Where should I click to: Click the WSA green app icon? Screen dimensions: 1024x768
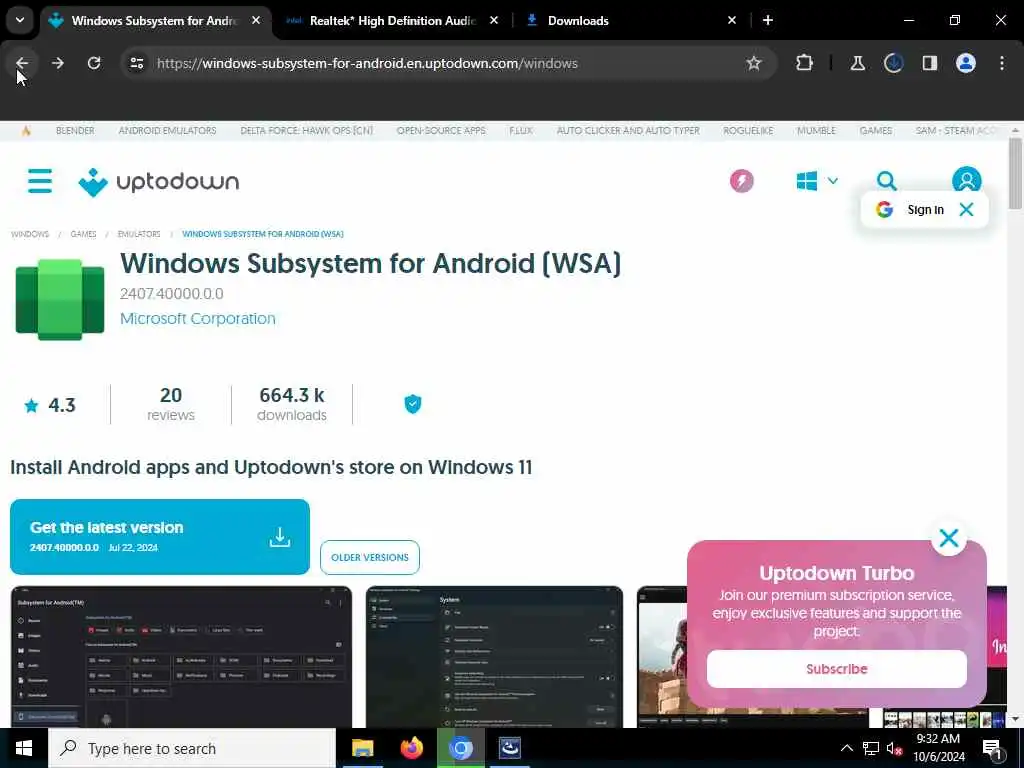59,300
